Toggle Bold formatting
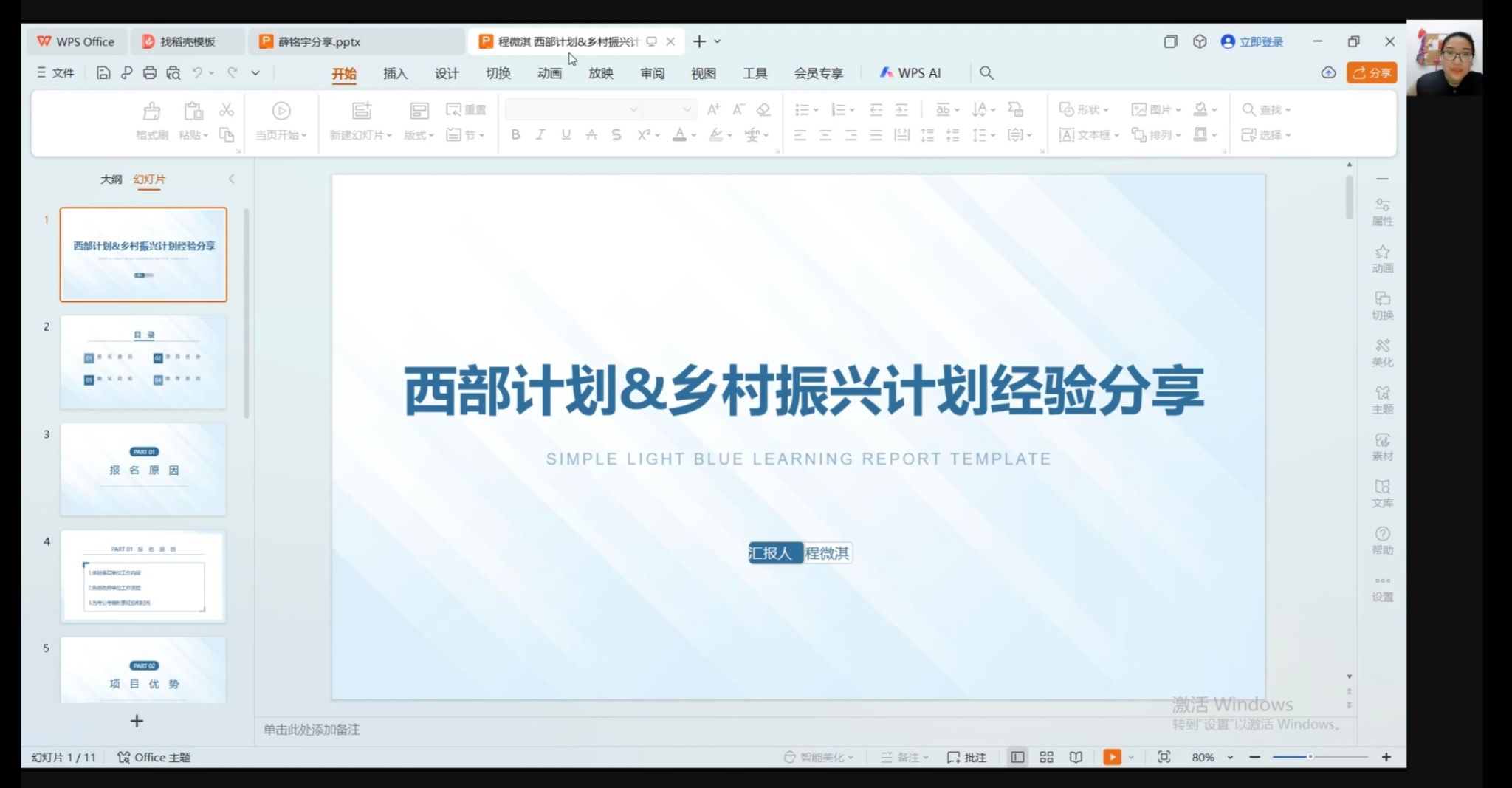 pyautogui.click(x=515, y=134)
